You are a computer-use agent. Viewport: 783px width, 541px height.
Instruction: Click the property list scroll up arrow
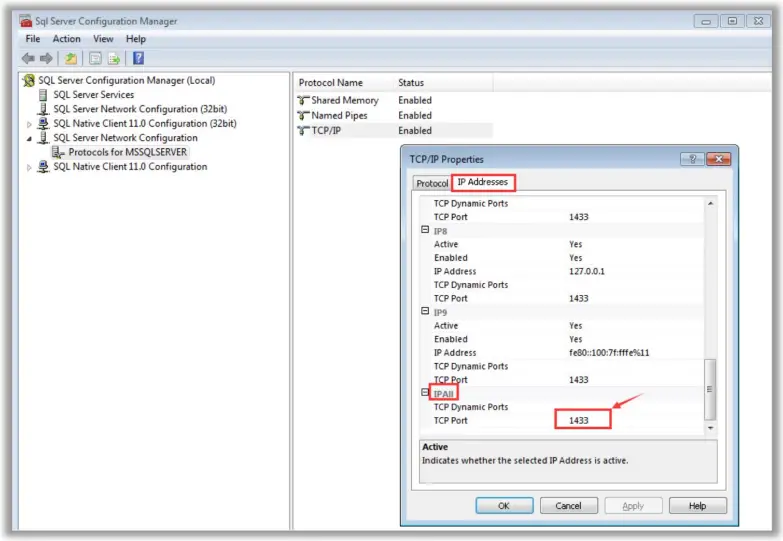[x=710, y=203]
